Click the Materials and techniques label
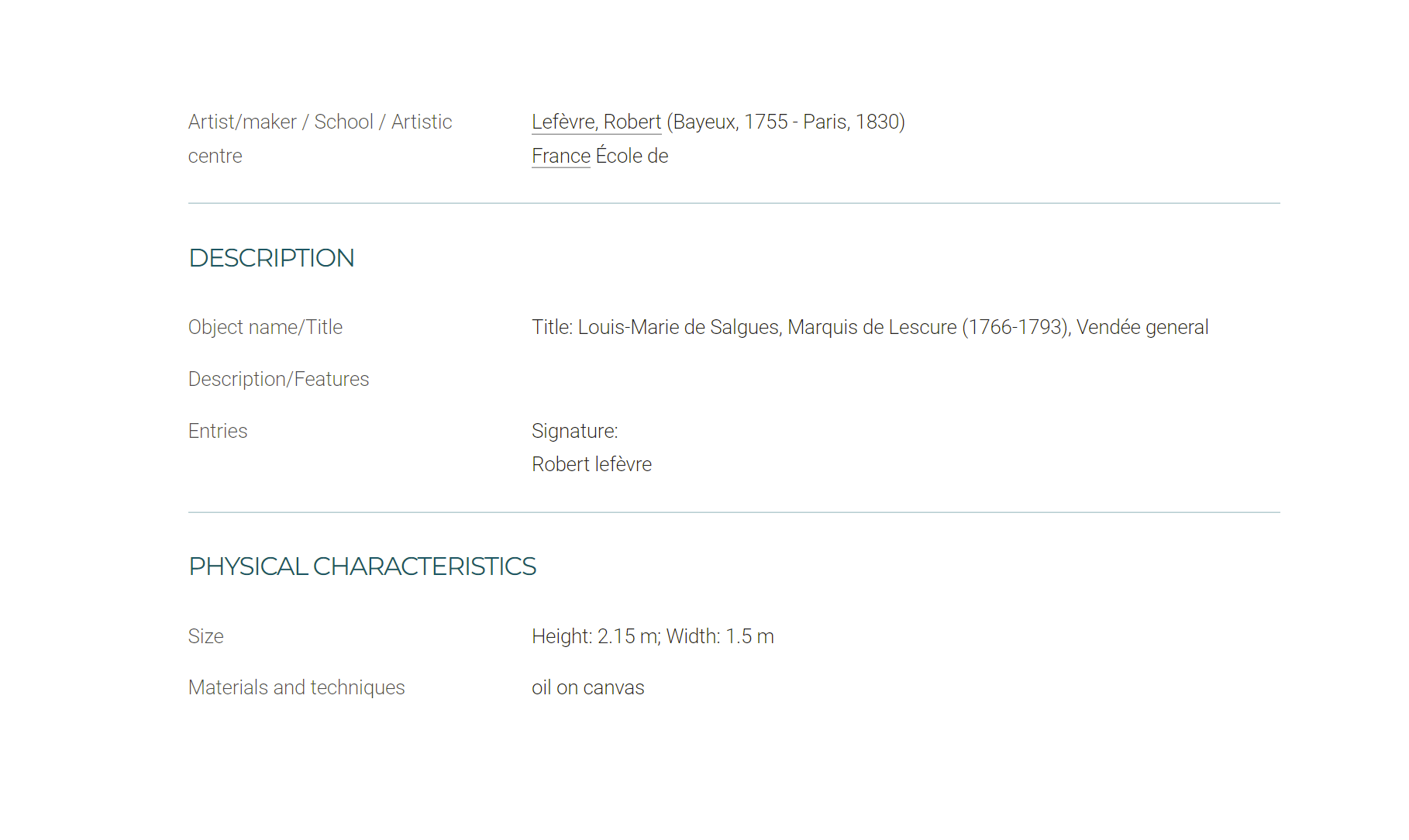Viewport: 1409px width, 840px height. (296, 687)
